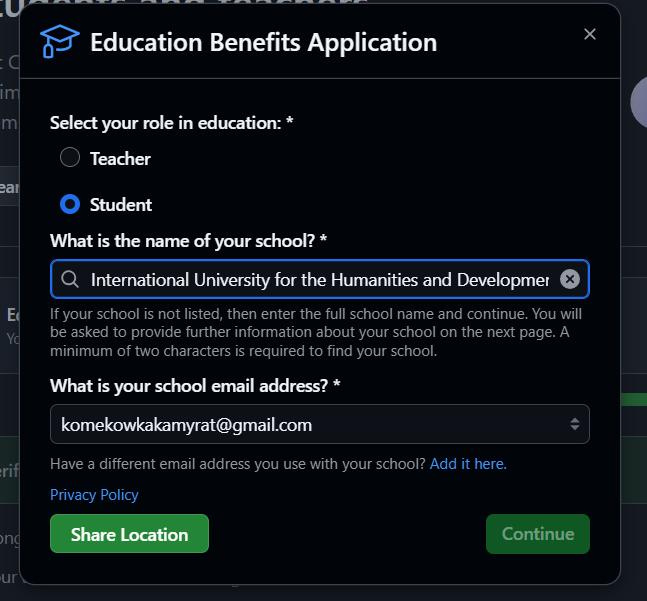This screenshot has width=647, height=601.
Task: Click the 'Select your role in education' label
Action: click(x=171, y=123)
